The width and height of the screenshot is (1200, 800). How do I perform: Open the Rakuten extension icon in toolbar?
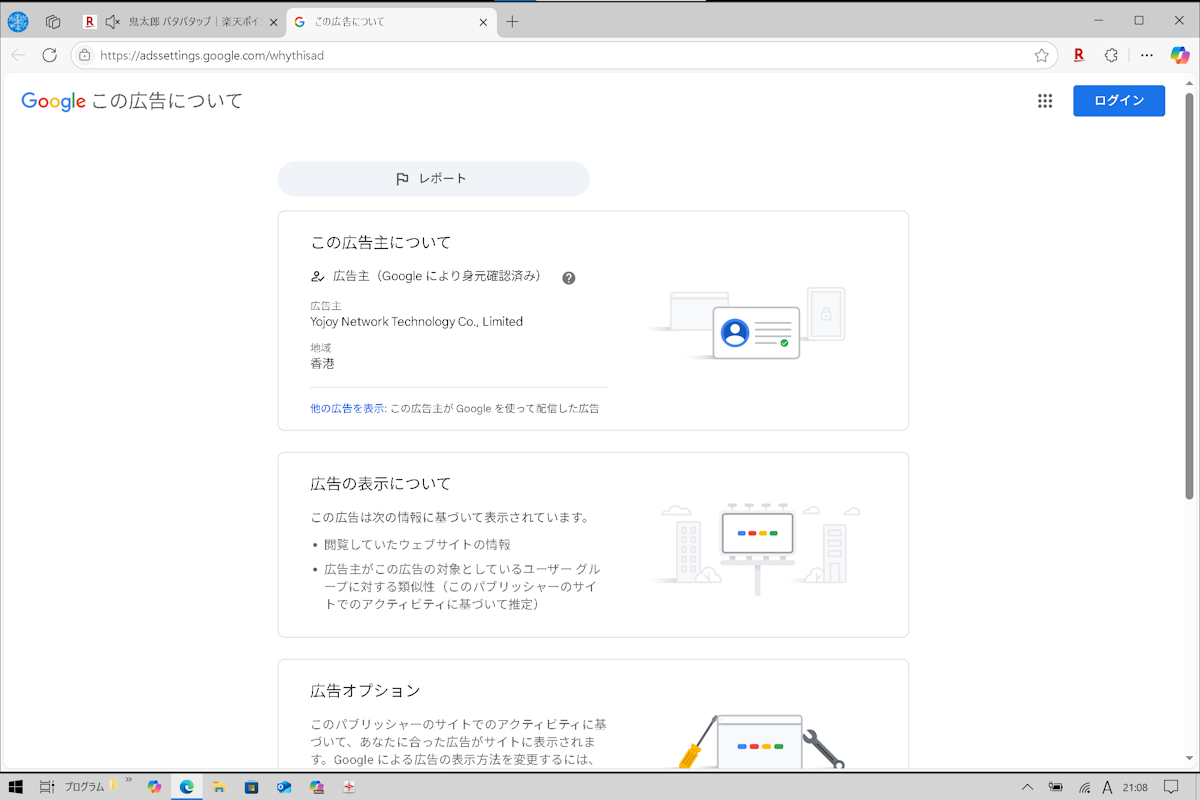[x=1078, y=55]
